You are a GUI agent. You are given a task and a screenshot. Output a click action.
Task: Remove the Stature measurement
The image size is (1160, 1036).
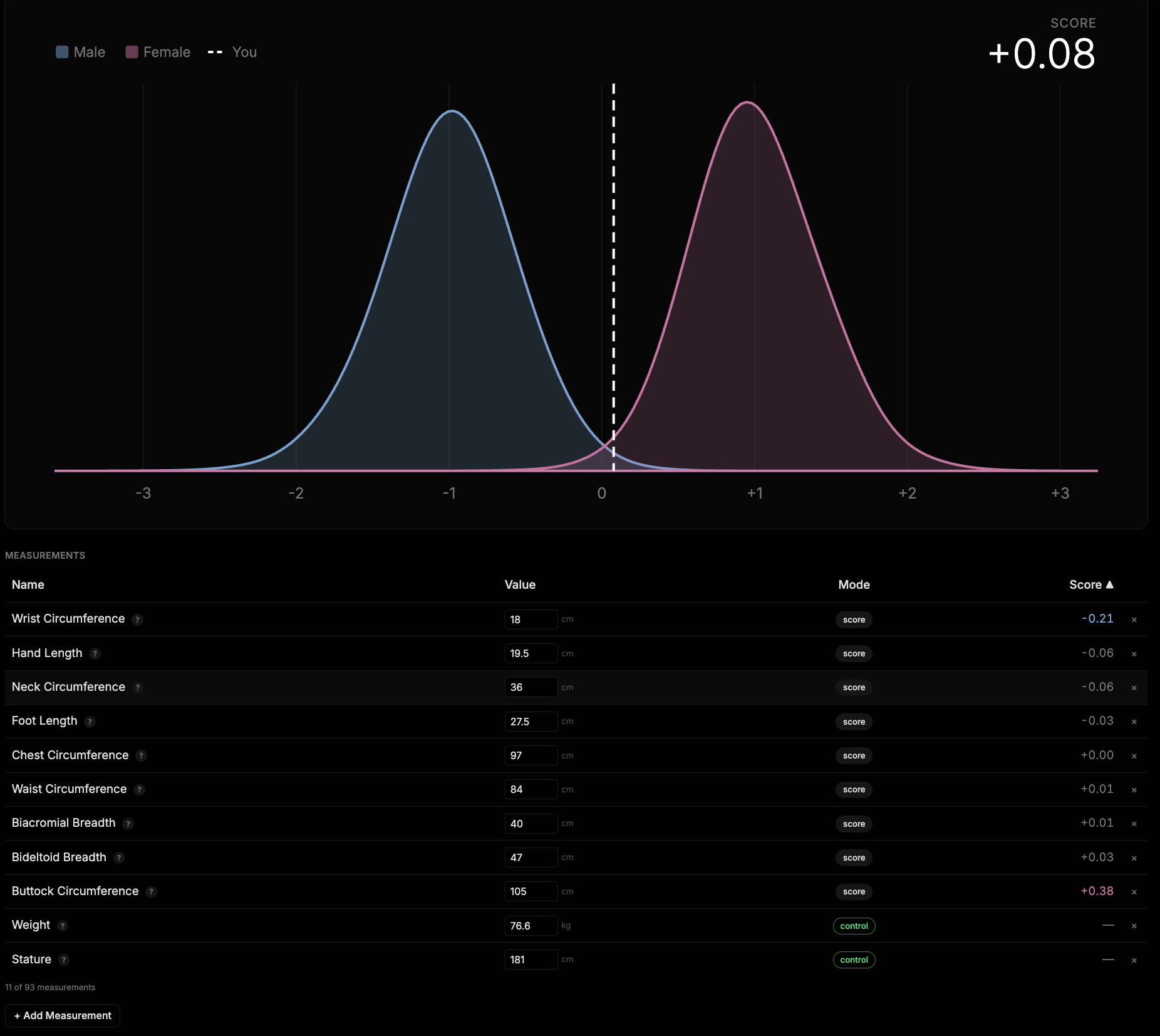click(x=1134, y=960)
